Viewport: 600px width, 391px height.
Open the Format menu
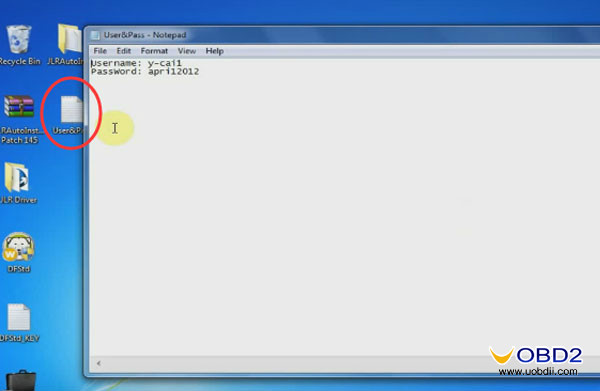[x=154, y=51]
